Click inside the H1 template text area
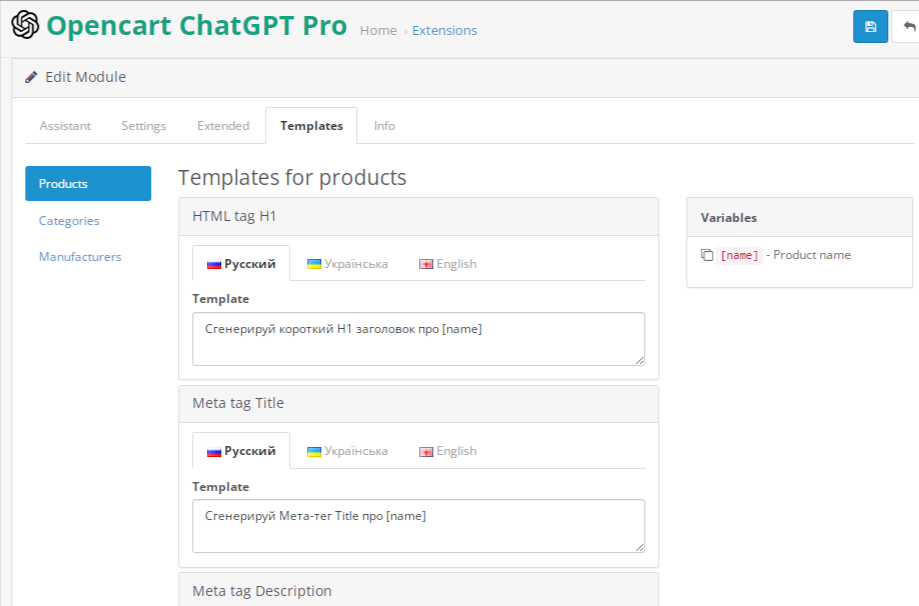Viewport: 919px width, 606px height. click(417, 338)
